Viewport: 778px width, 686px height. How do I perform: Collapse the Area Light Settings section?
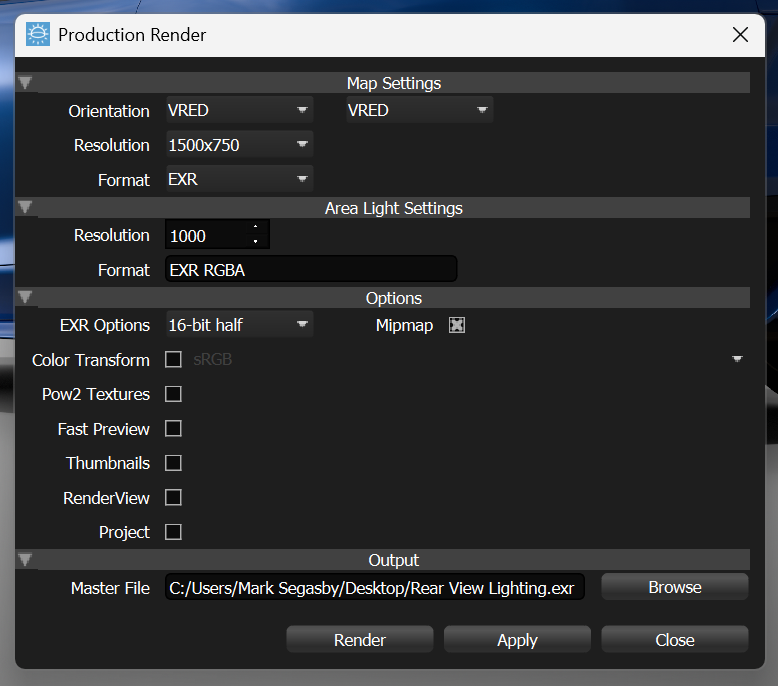[x=25, y=207]
